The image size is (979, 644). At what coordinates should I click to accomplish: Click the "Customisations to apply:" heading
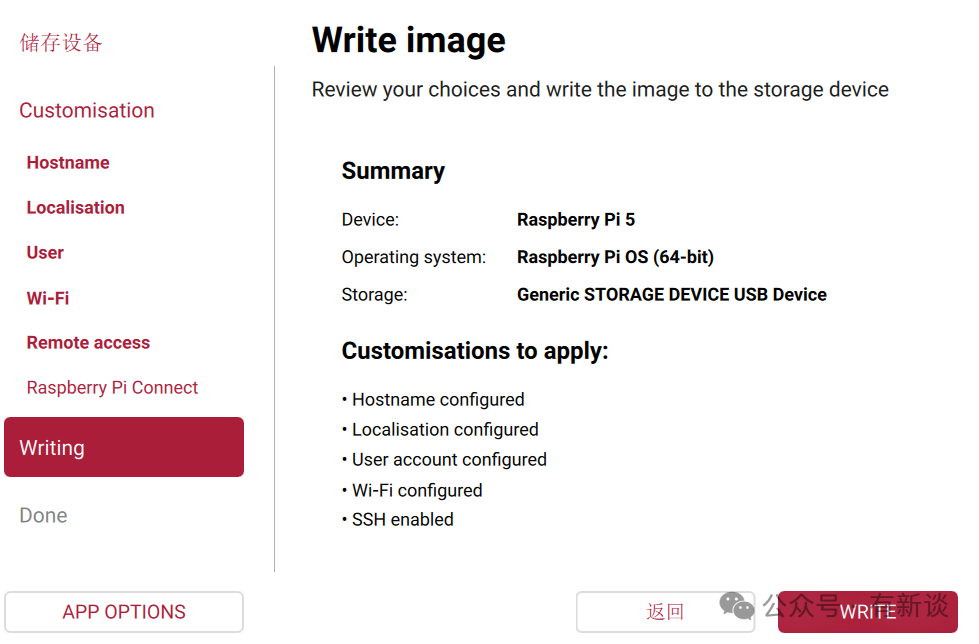click(x=475, y=351)
